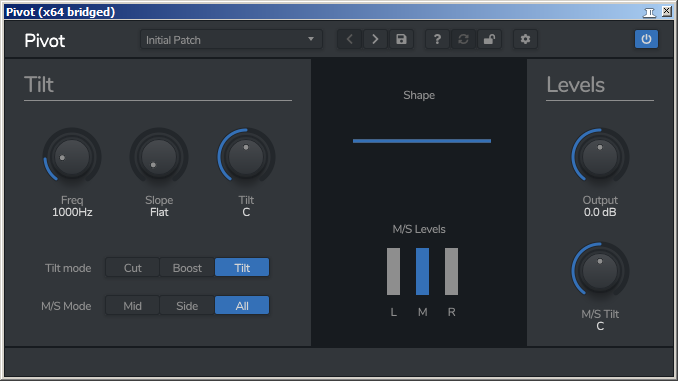678x381 pixels.
Task: Set M/S Mode to All
Action: (242, 306)
